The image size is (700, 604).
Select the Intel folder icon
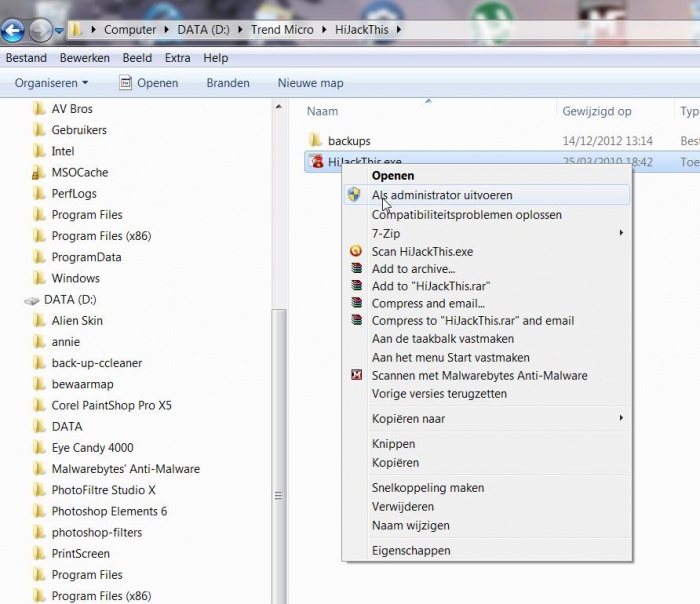point(39,151)
